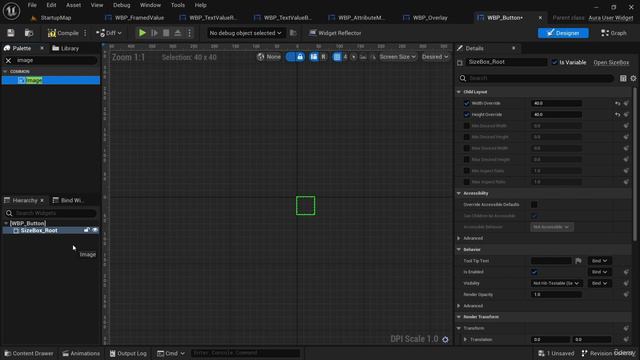Toggle the Is Variable checkbox

554,62
